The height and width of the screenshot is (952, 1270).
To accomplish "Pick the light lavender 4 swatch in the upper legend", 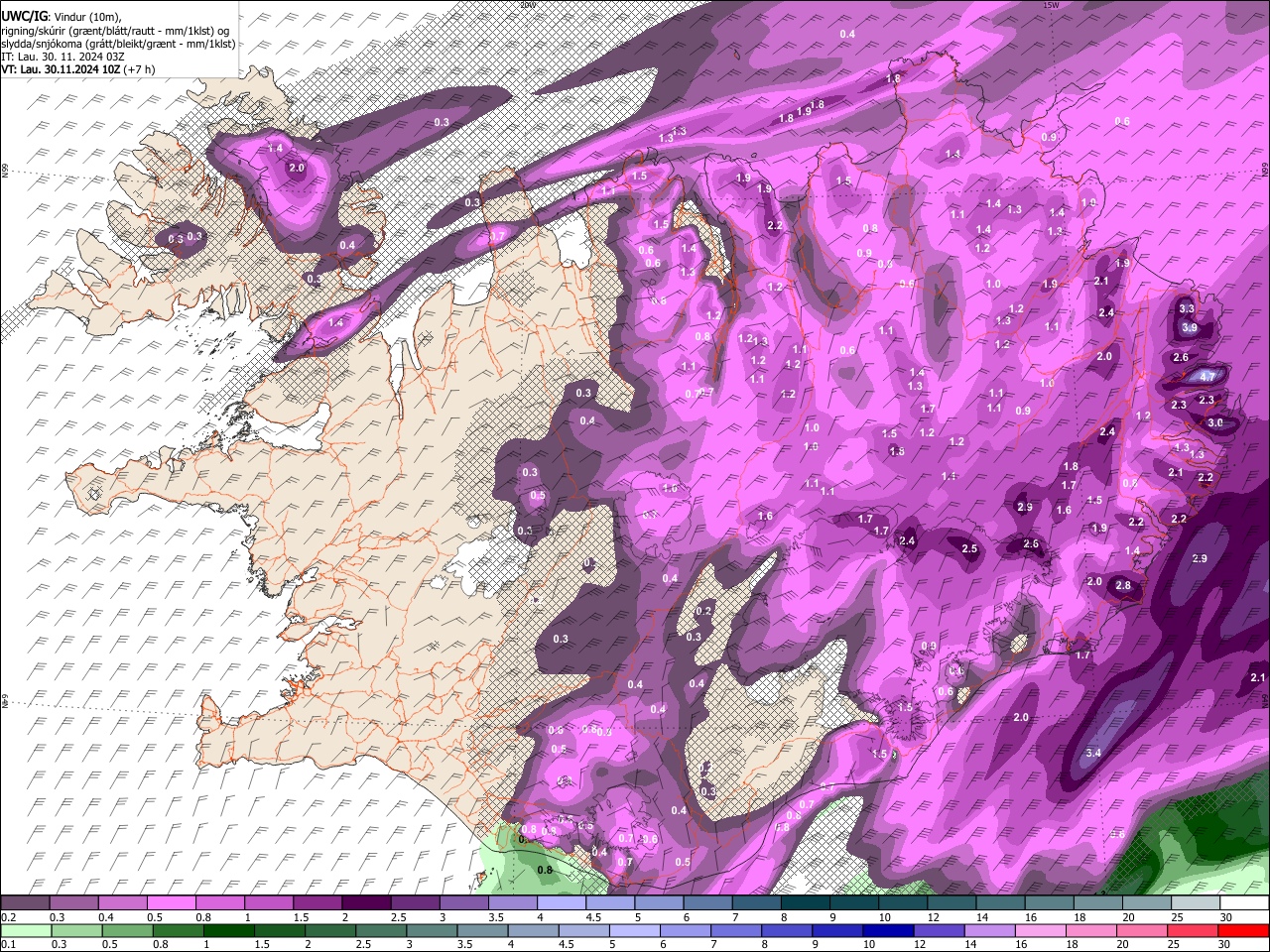I will click(x=561, y=902).
